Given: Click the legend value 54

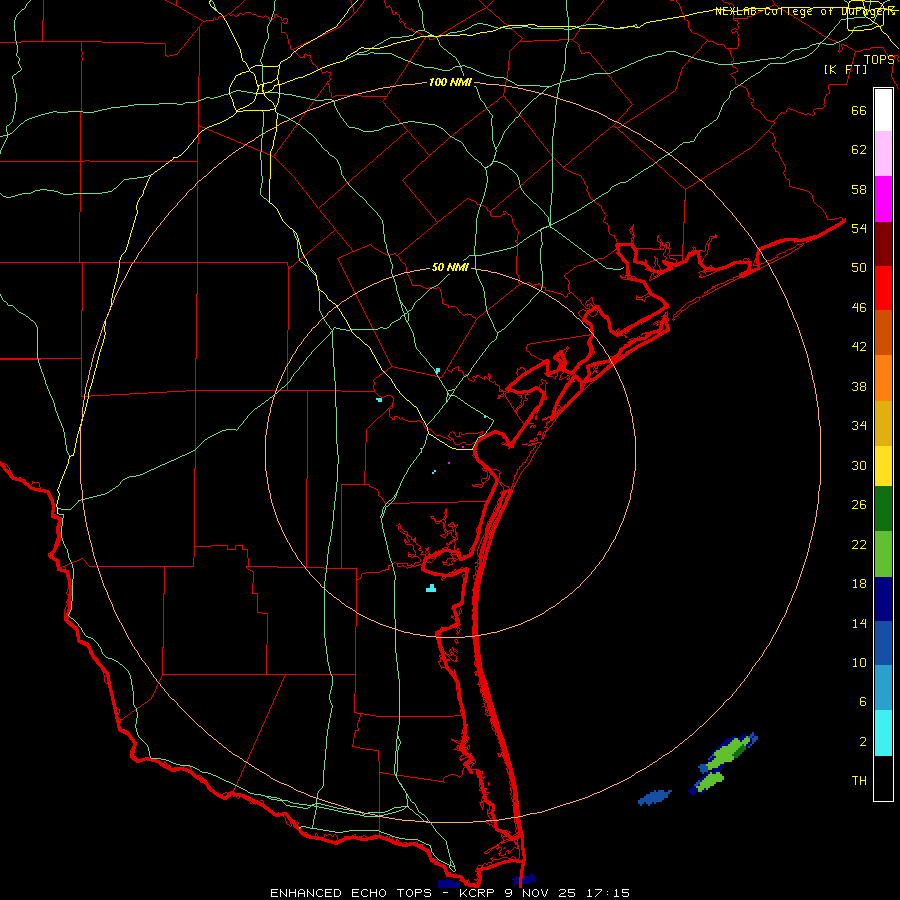Looking at the screenshot, I should point(859,228).
